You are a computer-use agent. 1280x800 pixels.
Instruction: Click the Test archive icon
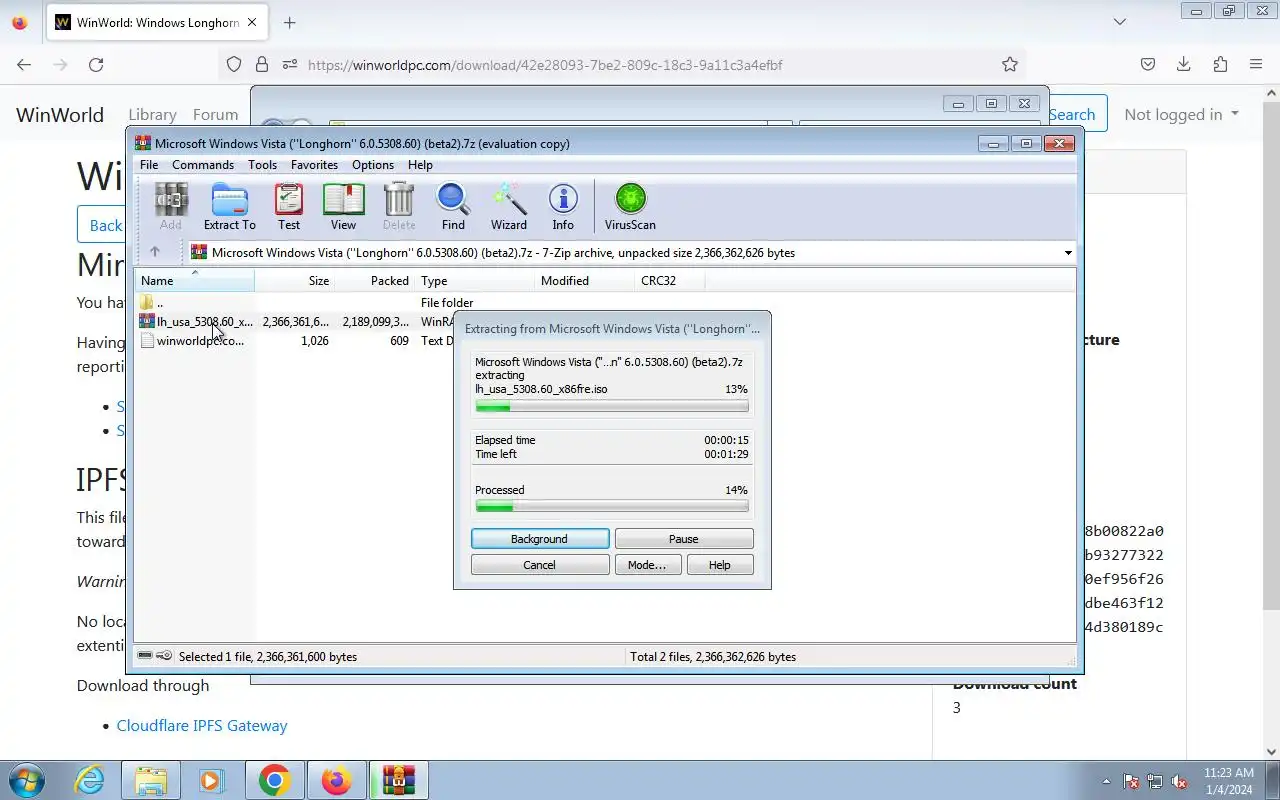coord(289,207)
